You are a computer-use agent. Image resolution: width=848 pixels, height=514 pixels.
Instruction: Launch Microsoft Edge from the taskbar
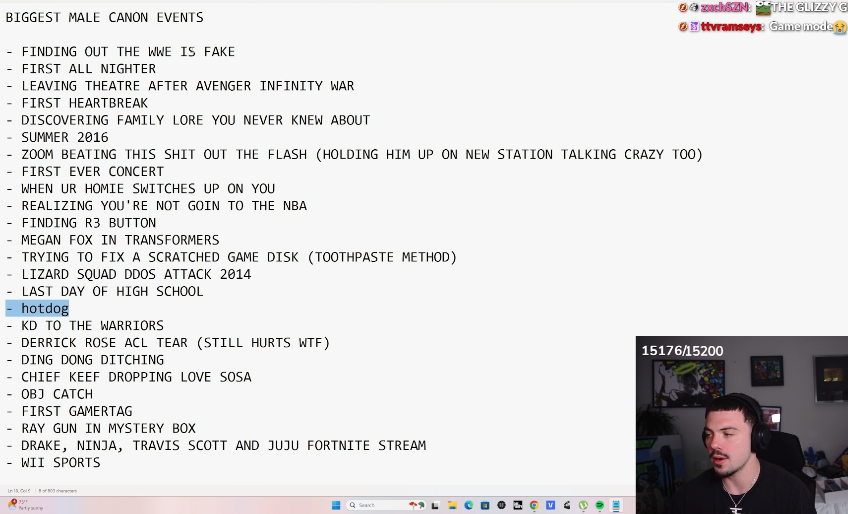(468, 505)
